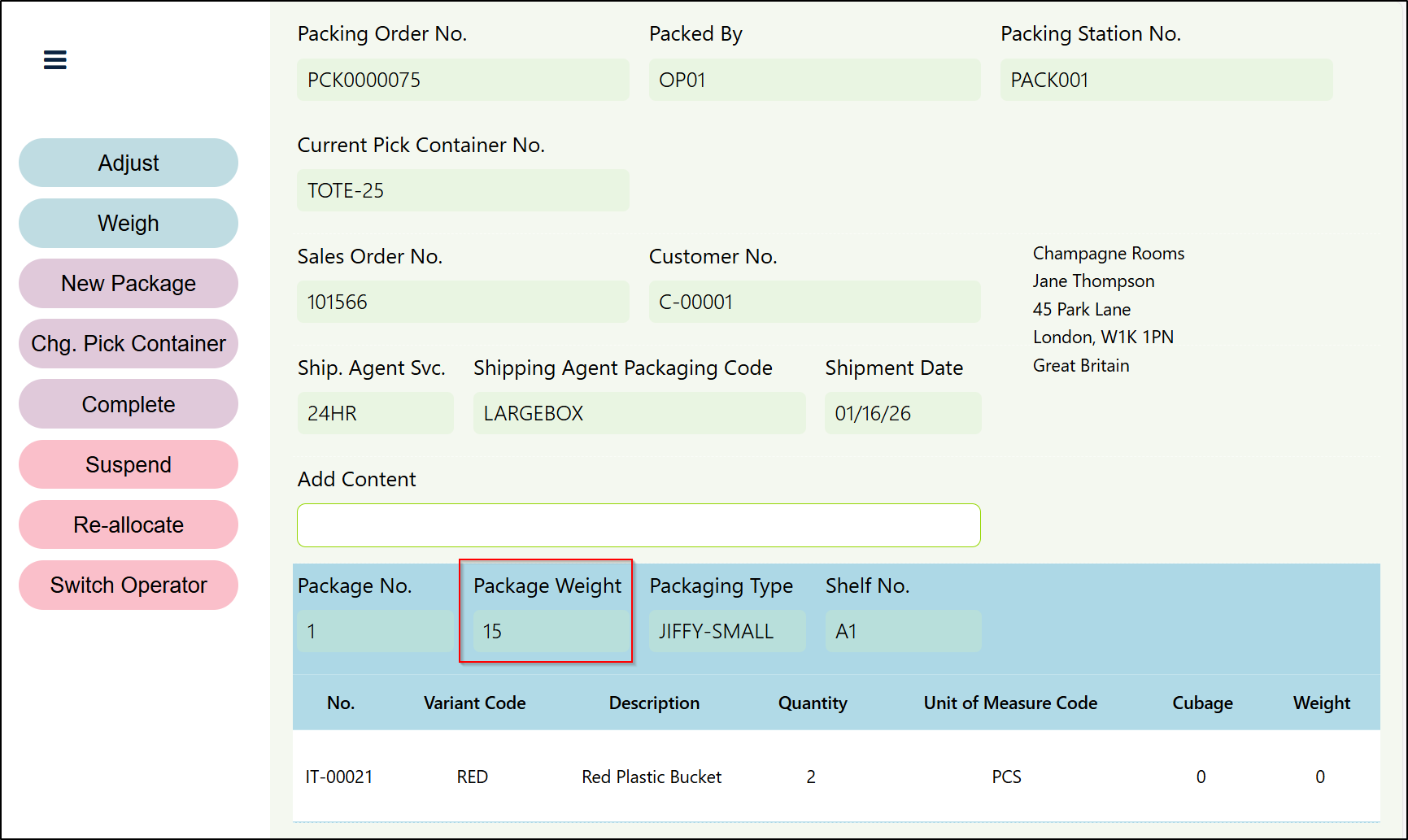This screenshot has height=840, width=1408.
Task: Switch Operator from the sidebar
Action: pyautogui.click(x=129, y=585)
